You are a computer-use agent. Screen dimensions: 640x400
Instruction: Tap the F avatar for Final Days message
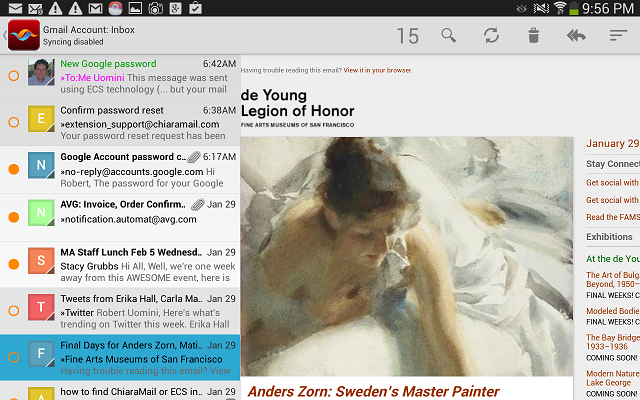(x=41, y=353)
